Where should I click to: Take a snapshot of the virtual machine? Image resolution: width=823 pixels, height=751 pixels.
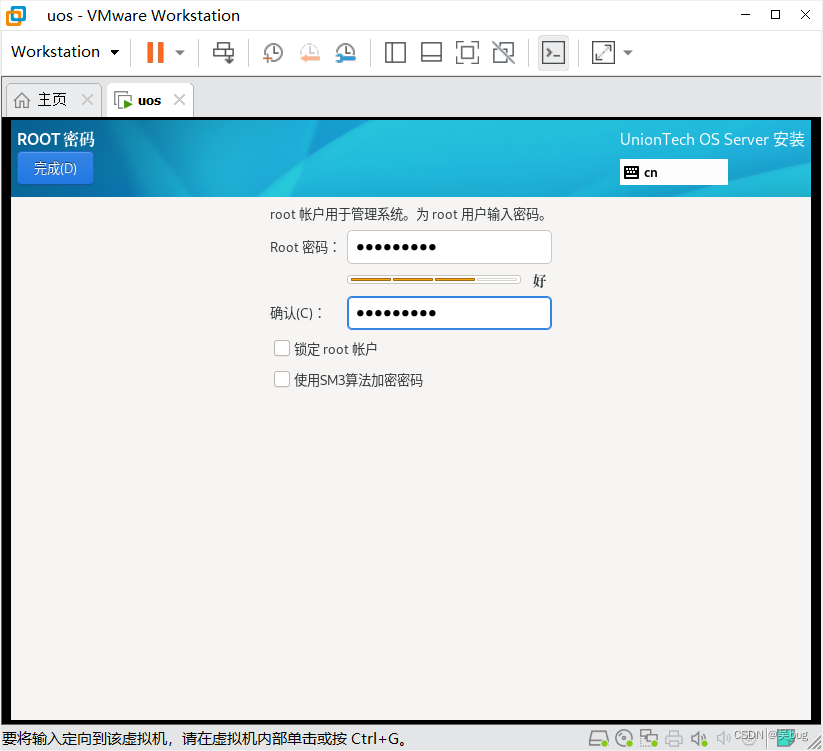coord(273,52)
